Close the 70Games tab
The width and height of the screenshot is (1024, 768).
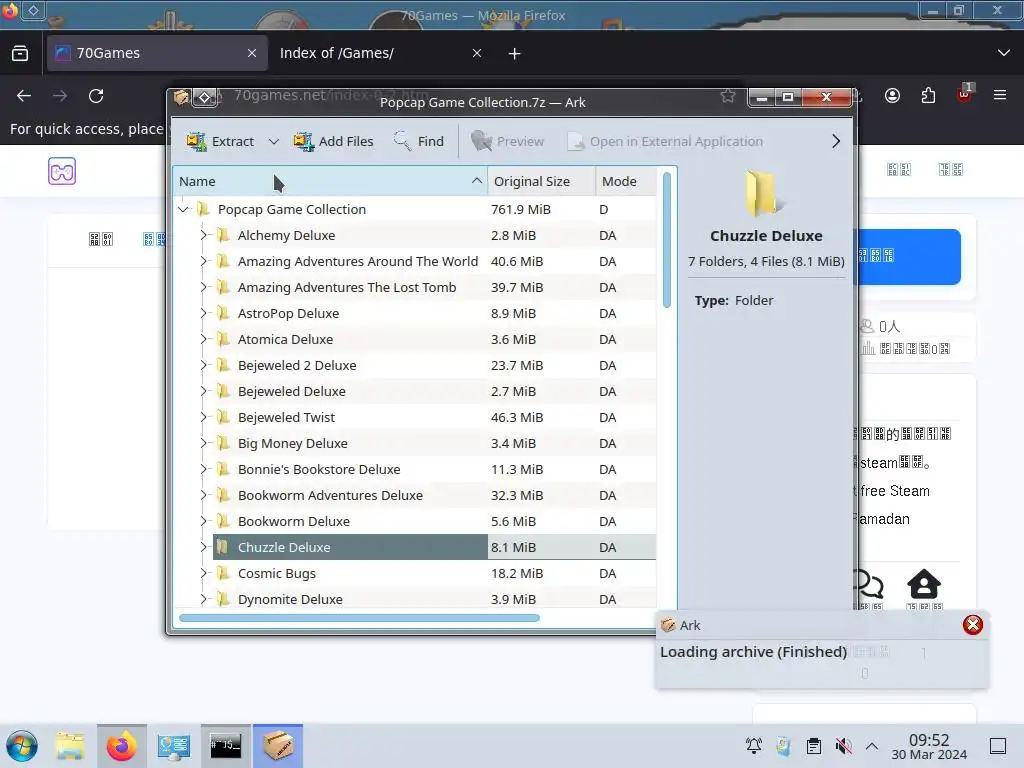pyautogui.click(x=252, y=53)
